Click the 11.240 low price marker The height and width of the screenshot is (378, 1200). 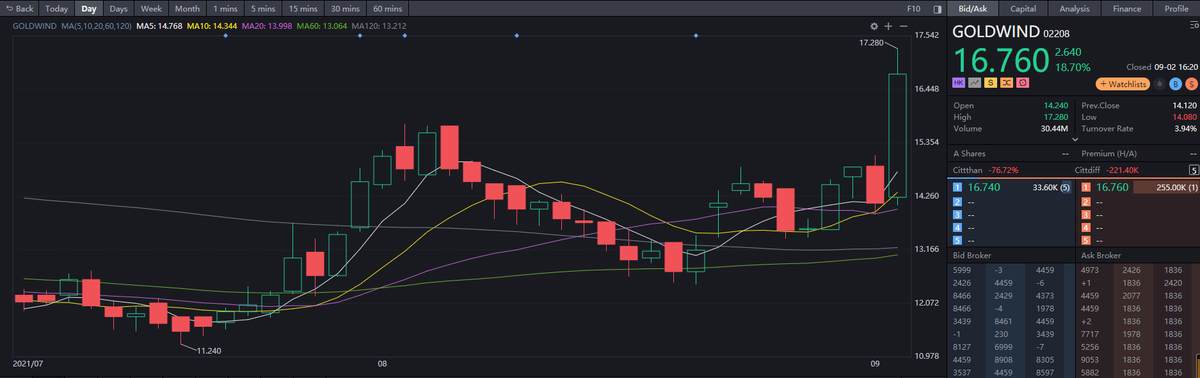point(208,350)
